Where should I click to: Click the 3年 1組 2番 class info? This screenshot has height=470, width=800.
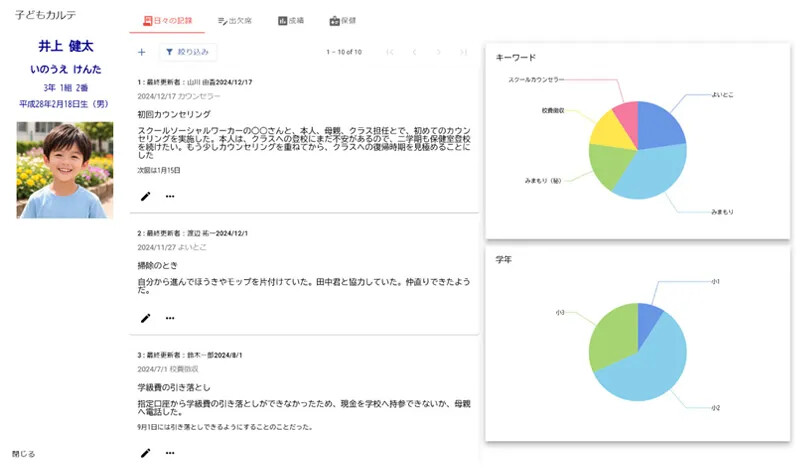pos(66,88)
